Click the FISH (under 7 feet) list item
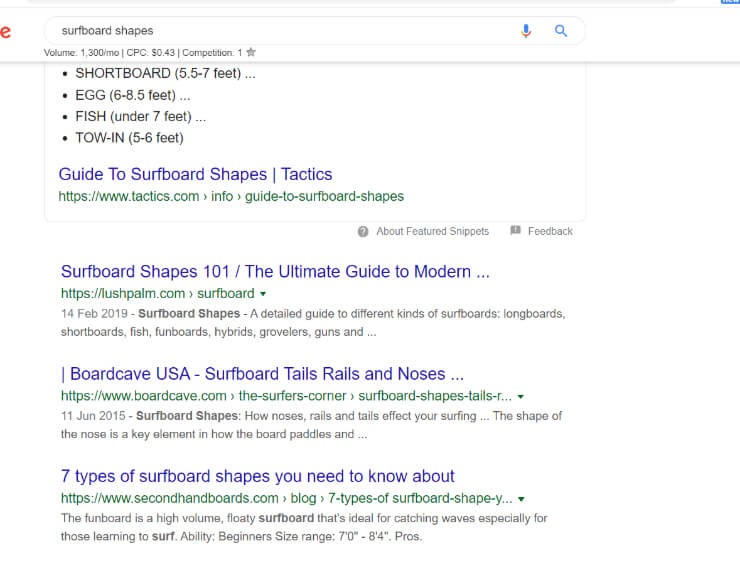 click(x=141, y=117)
